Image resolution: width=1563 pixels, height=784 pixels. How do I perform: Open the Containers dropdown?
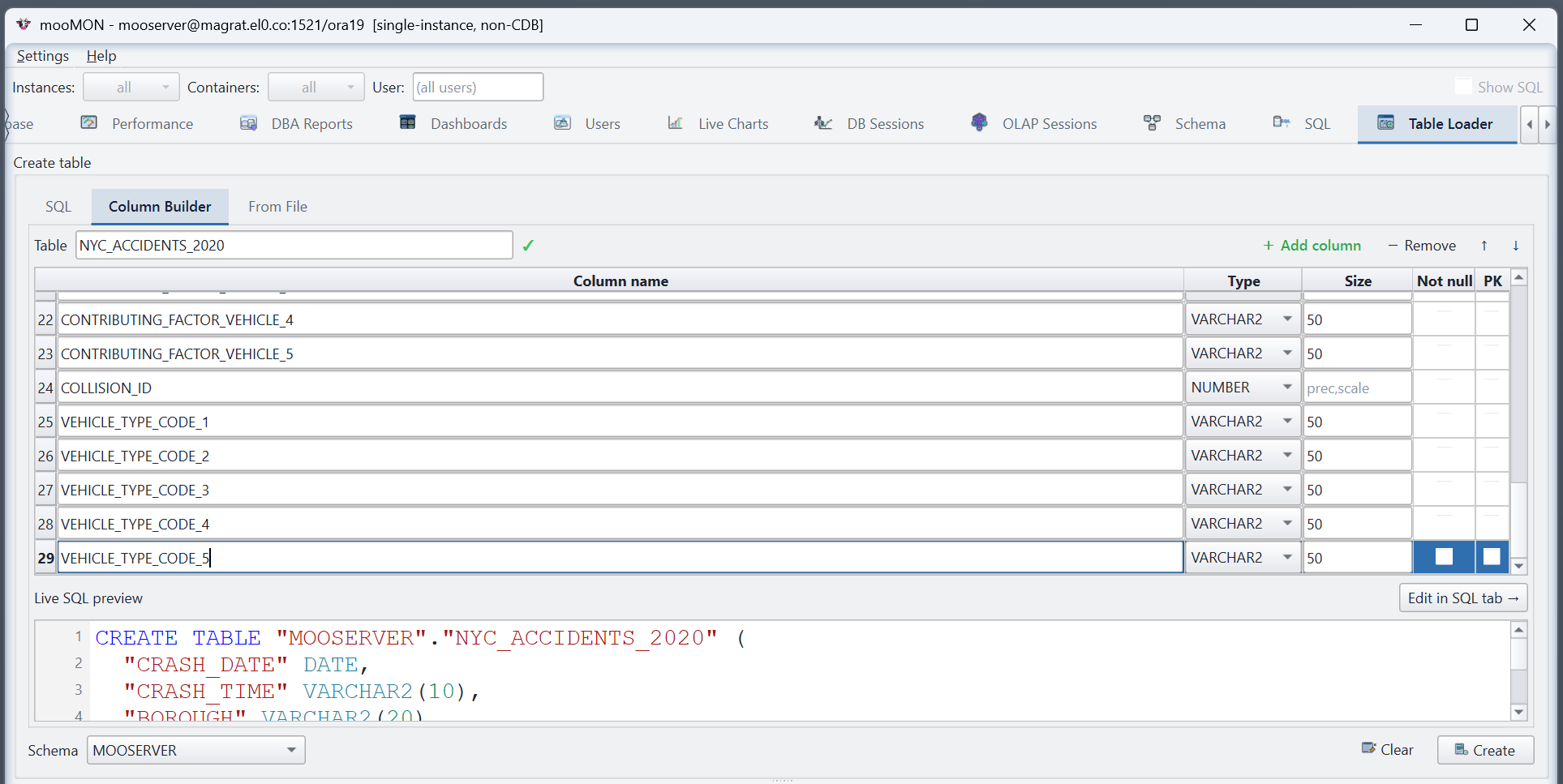[316, 87]
